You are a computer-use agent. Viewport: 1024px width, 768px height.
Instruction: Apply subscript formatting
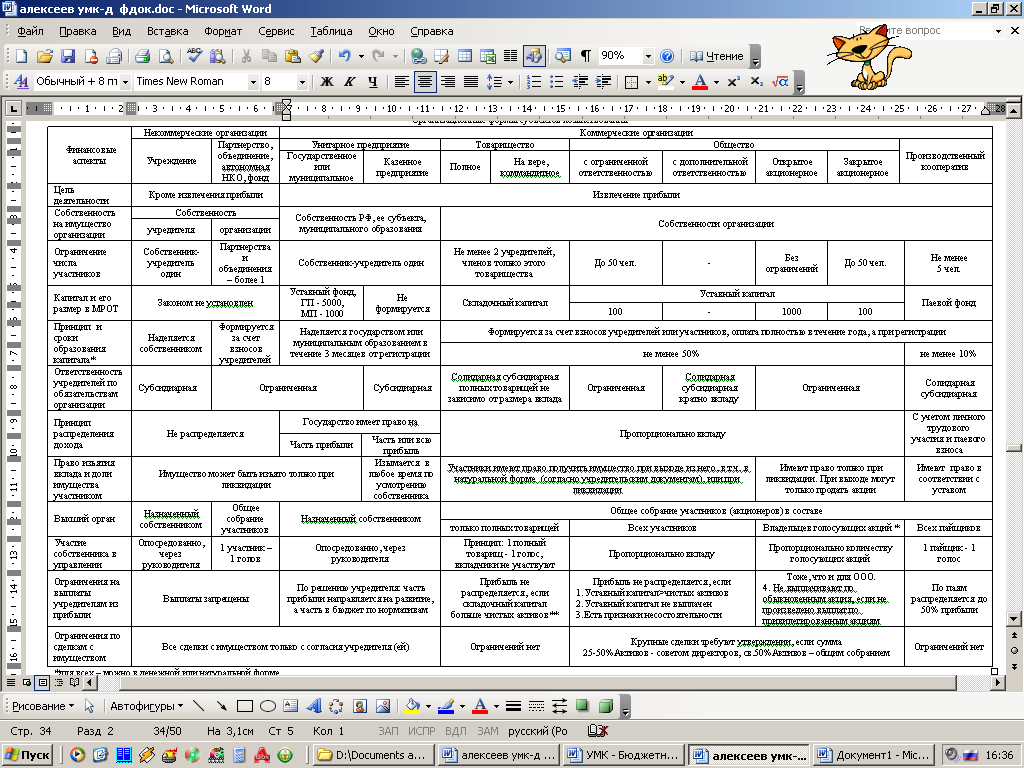click(x=756, y=82)
